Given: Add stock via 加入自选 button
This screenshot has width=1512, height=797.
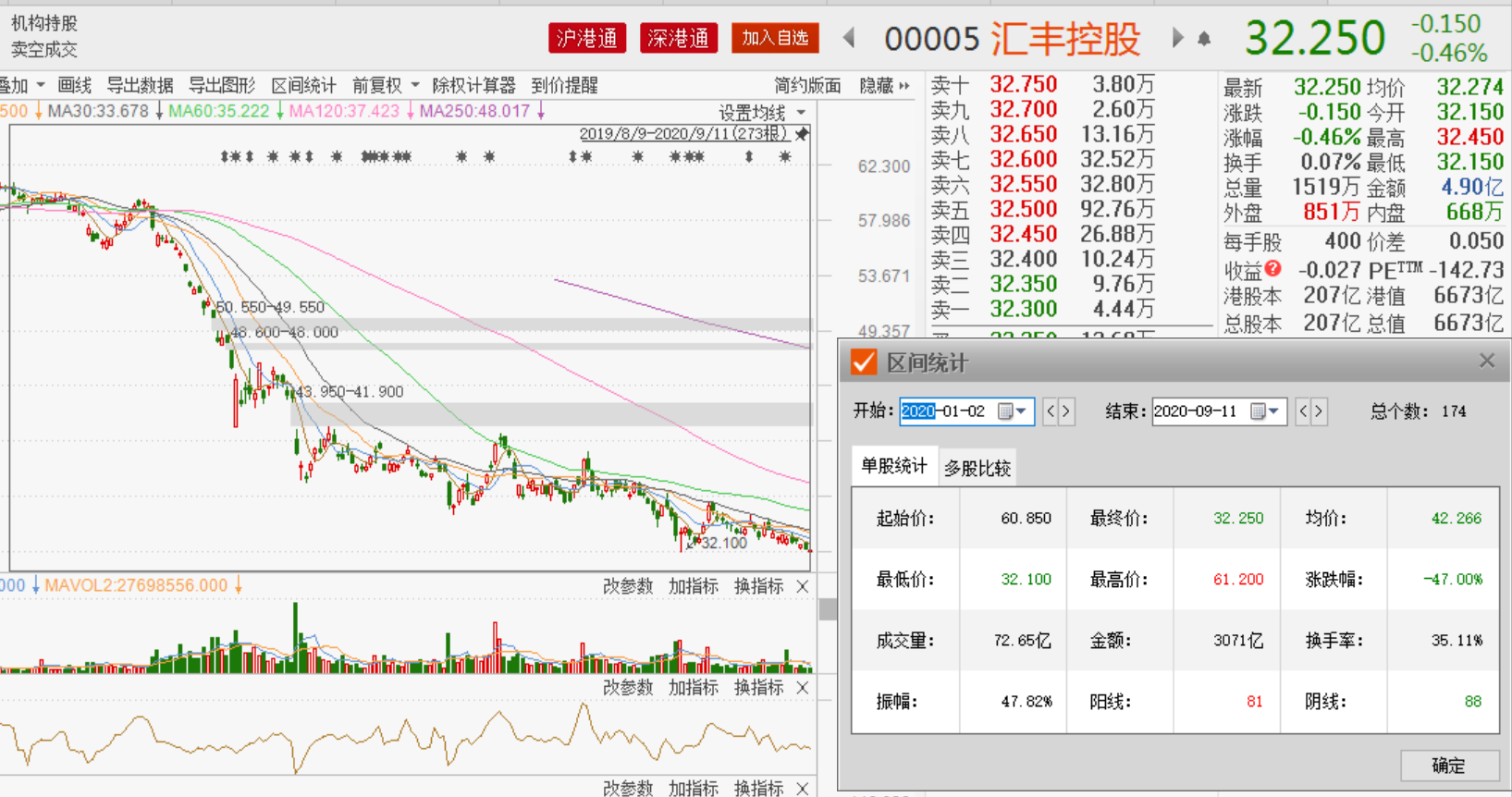Looking at the screenshot, I should pos(775,38).
